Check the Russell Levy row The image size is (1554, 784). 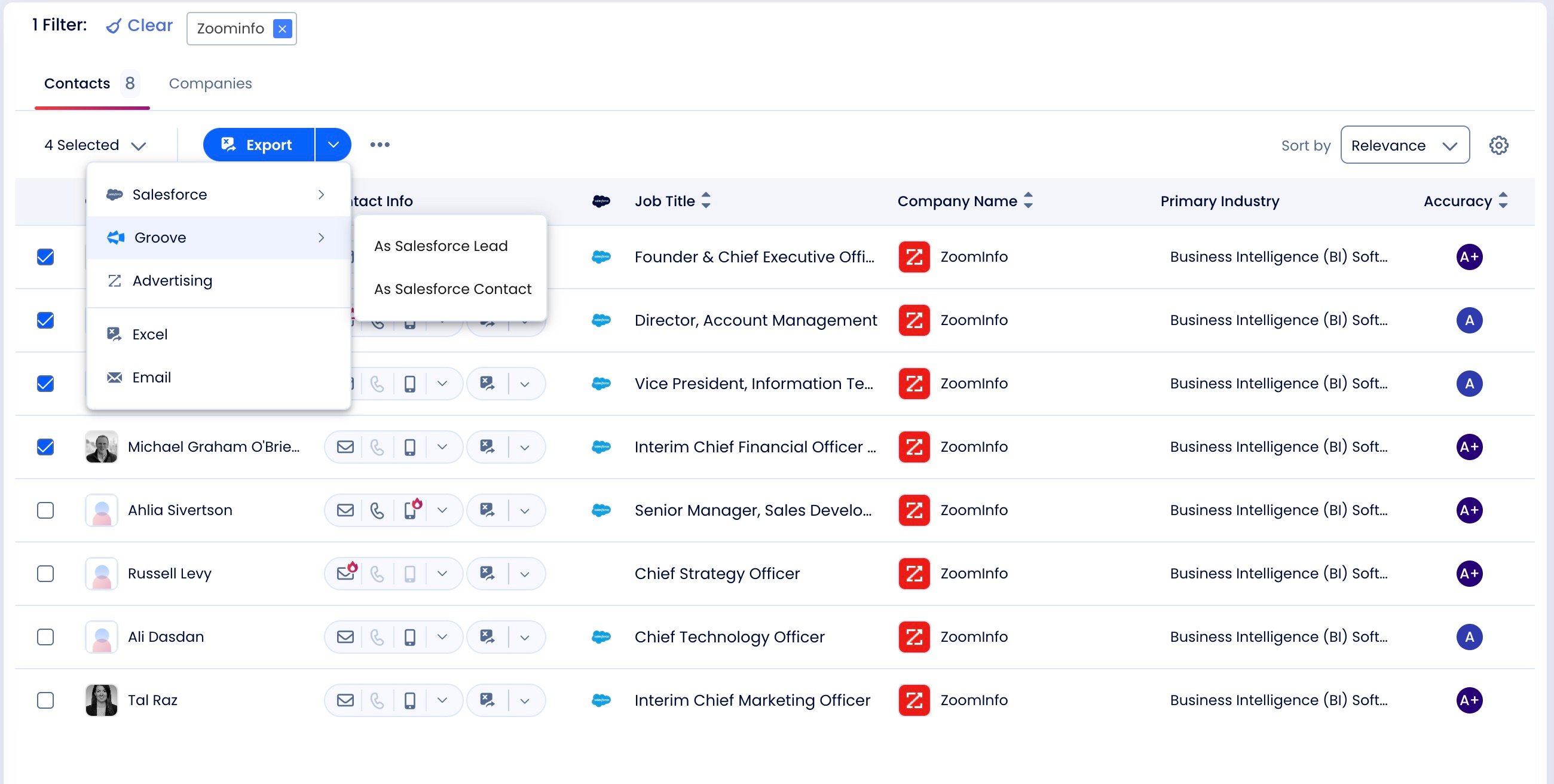pyautogui.click(x=45, y=574)
